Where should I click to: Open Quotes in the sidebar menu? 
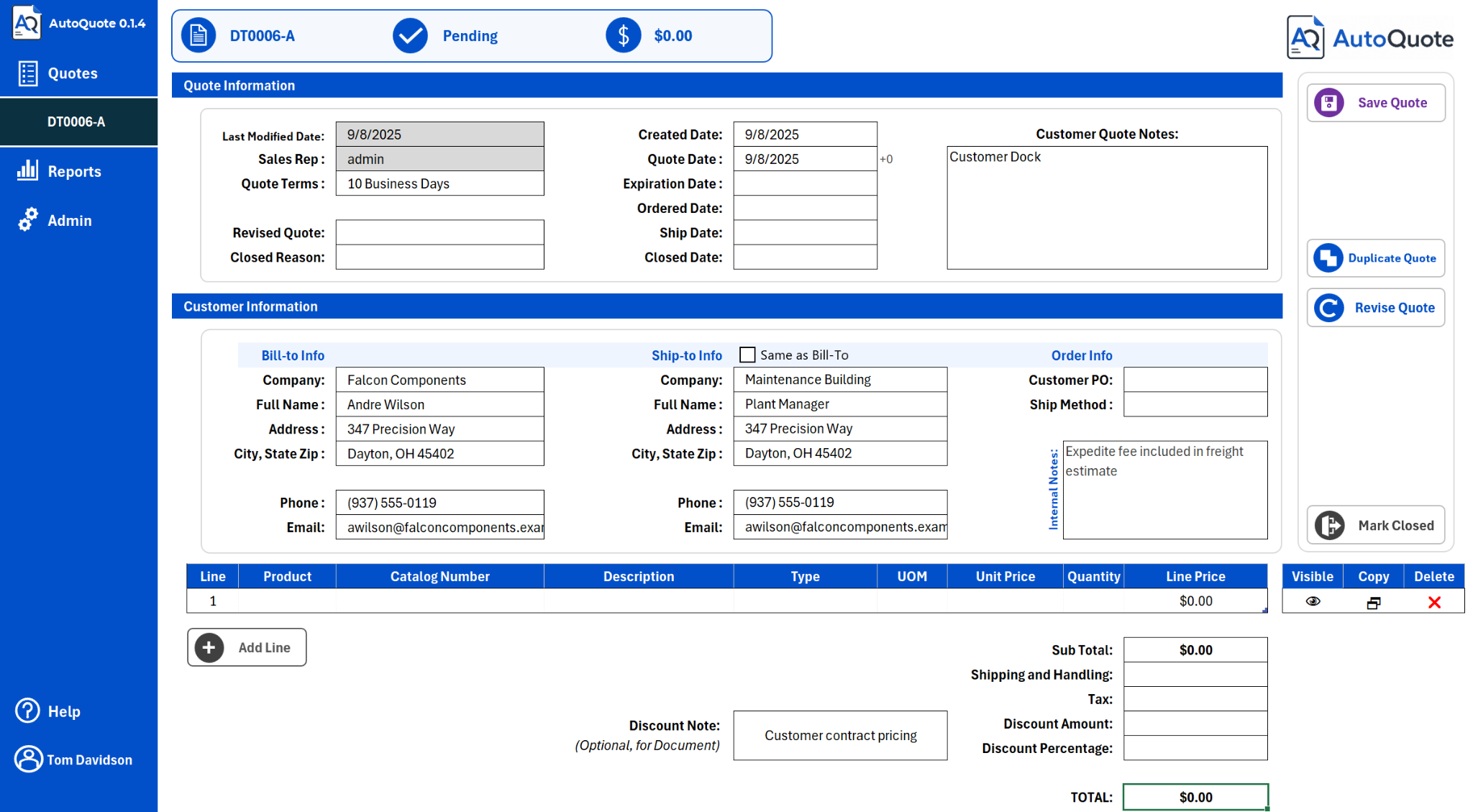pyautogui.click(x=73, y=73)
